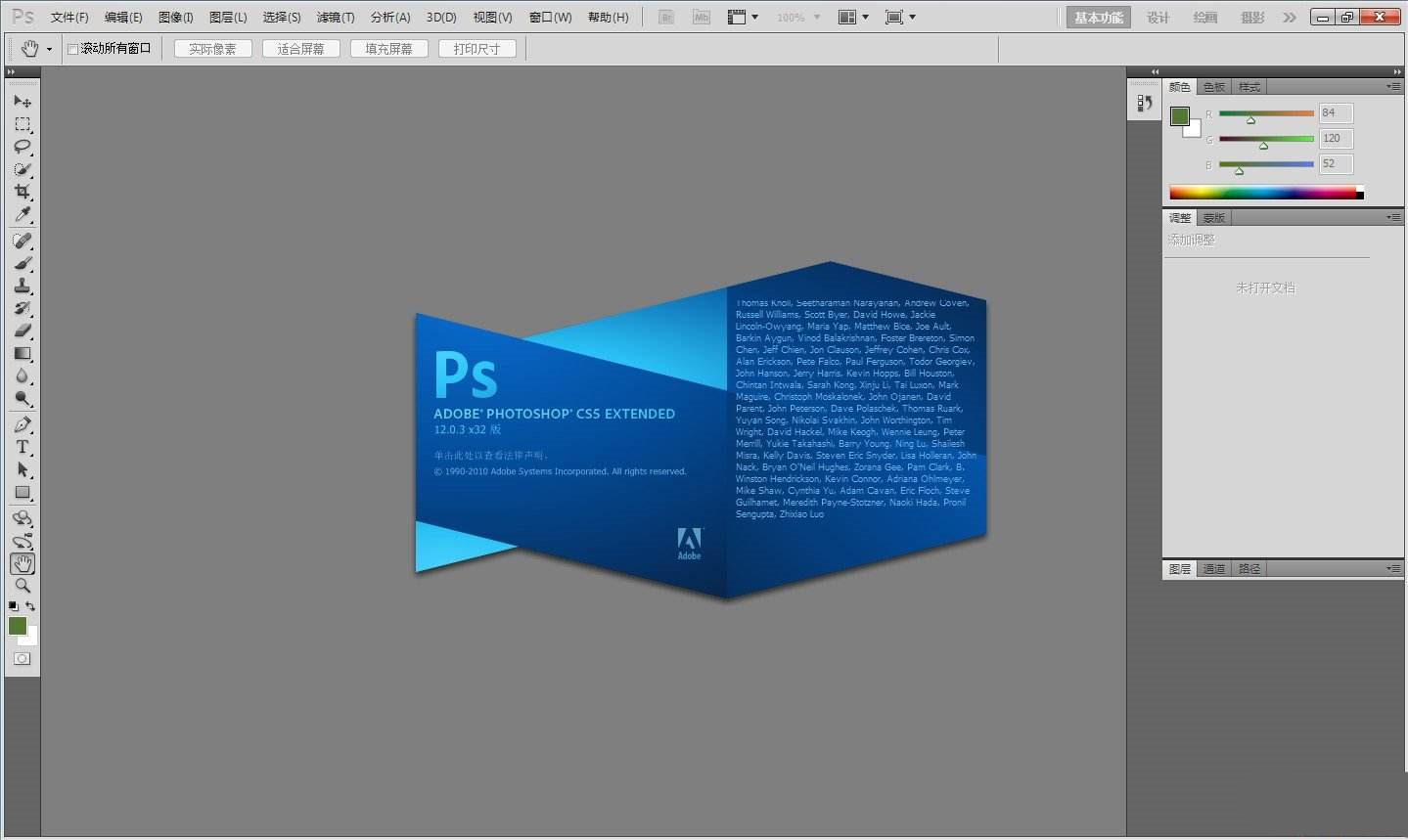The image size is (1408, 840).
Task: Open the 文件(F) menu
Action: pos(69,17)
